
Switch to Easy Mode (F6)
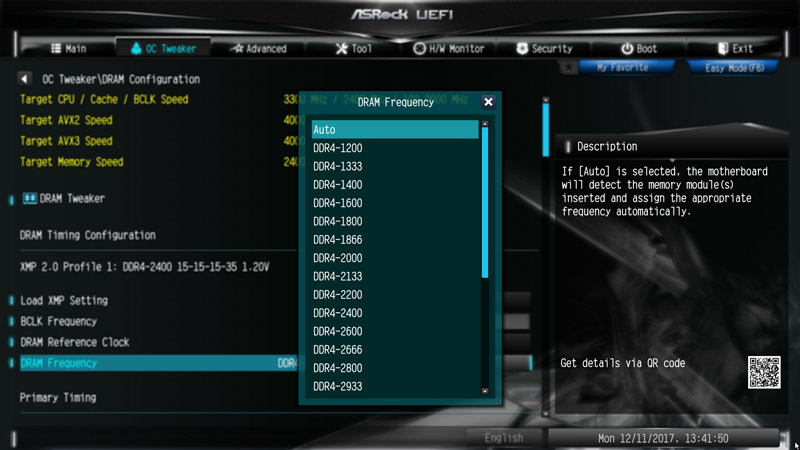[x=734, y=68]
